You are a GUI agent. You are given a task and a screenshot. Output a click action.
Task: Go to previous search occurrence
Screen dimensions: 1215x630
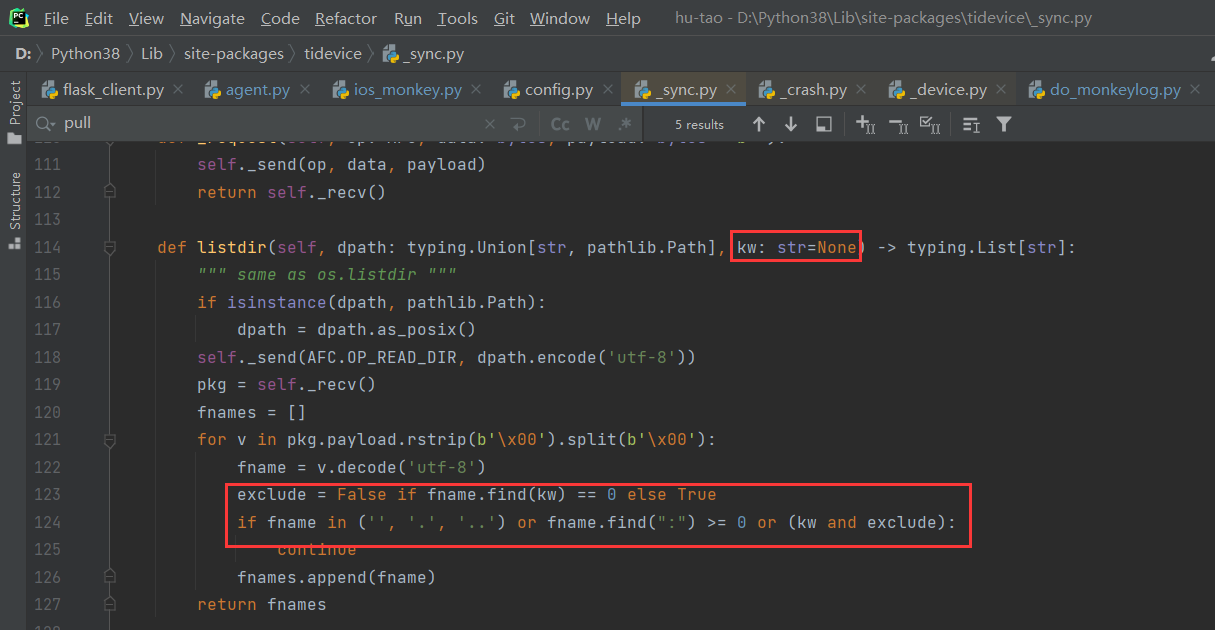tap(759, 124)
